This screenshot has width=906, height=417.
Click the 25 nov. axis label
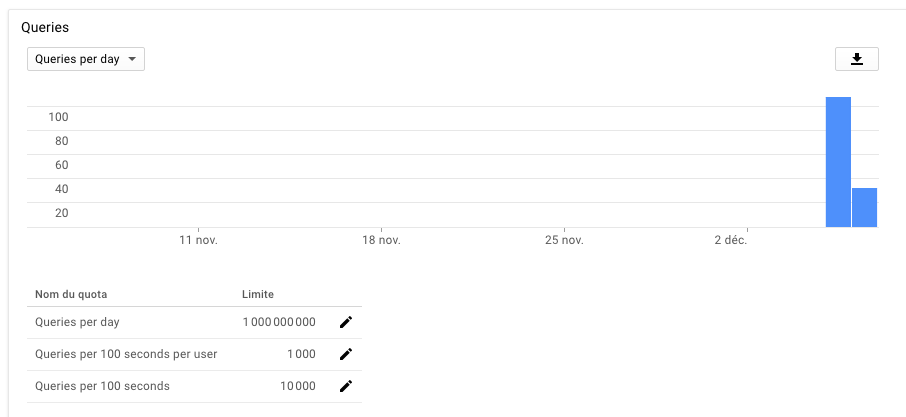coord(564,240)
